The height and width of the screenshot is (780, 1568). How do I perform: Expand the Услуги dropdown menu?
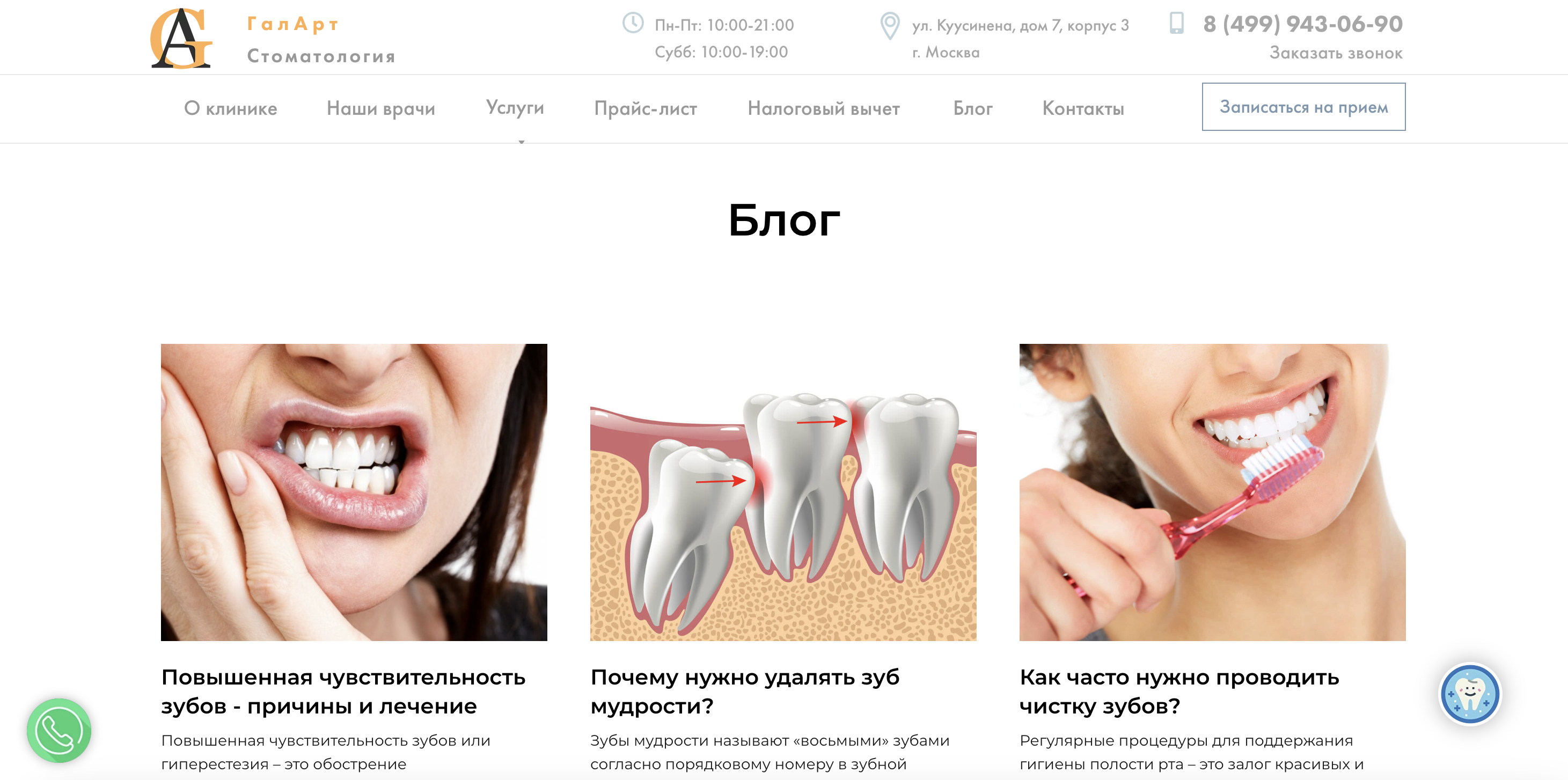(515, 108)
